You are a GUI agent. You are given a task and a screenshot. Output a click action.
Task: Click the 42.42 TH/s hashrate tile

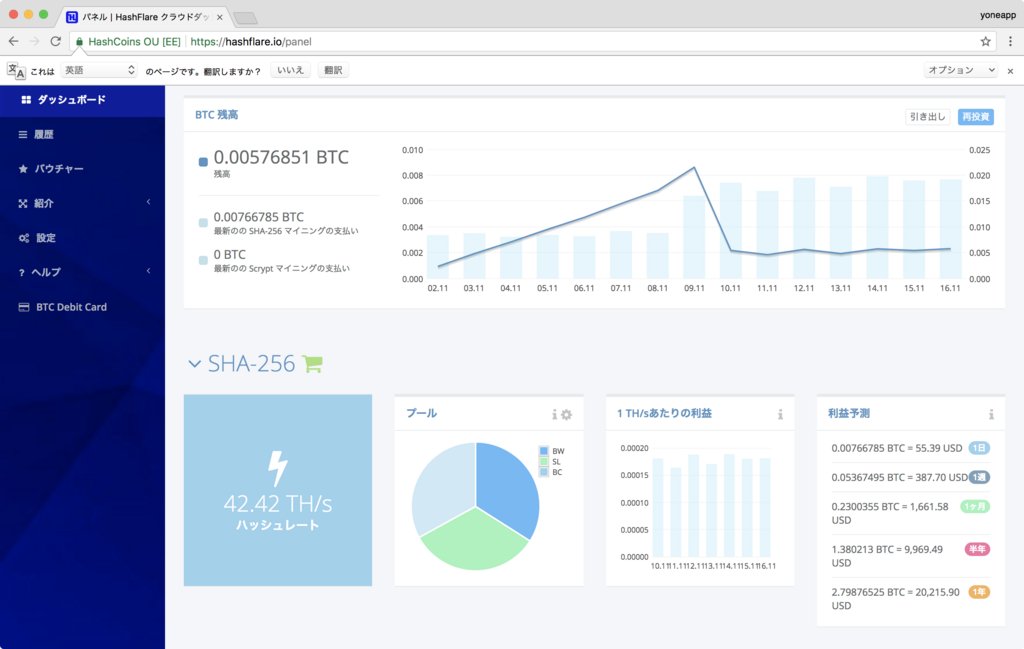click(x=278, y=490)
